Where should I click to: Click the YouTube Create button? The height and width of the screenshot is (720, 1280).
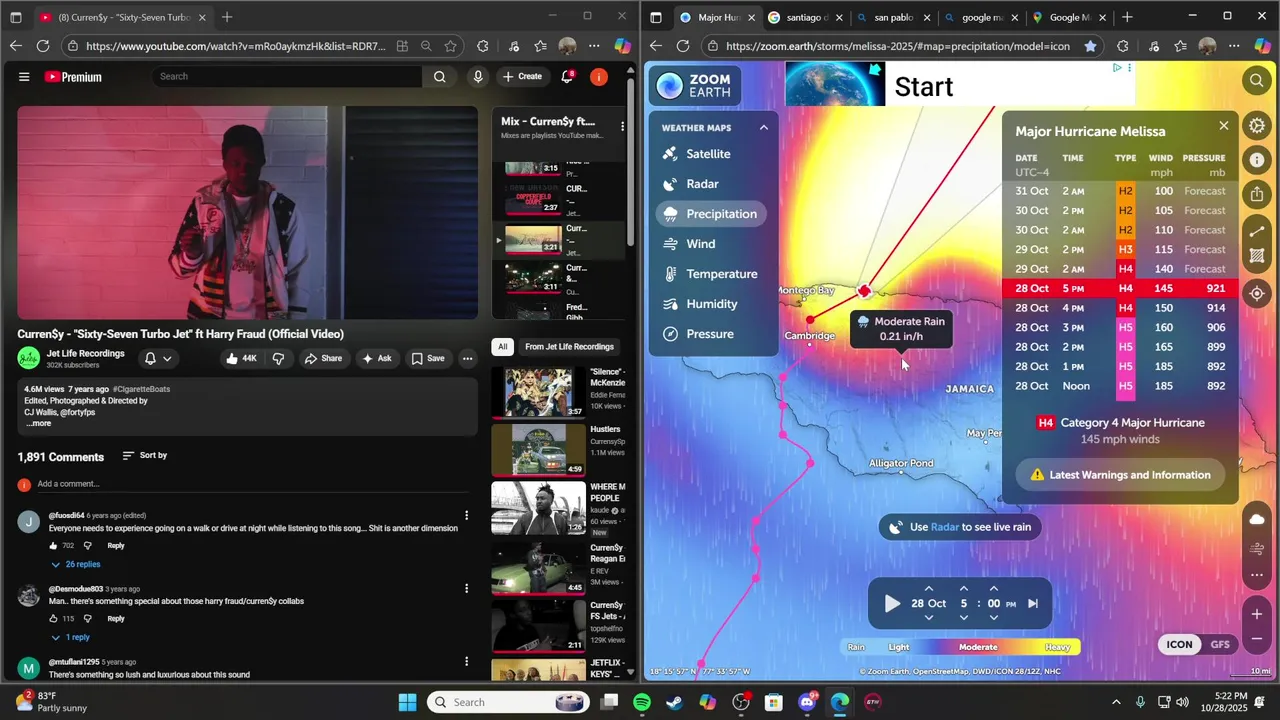coord(522,76)
